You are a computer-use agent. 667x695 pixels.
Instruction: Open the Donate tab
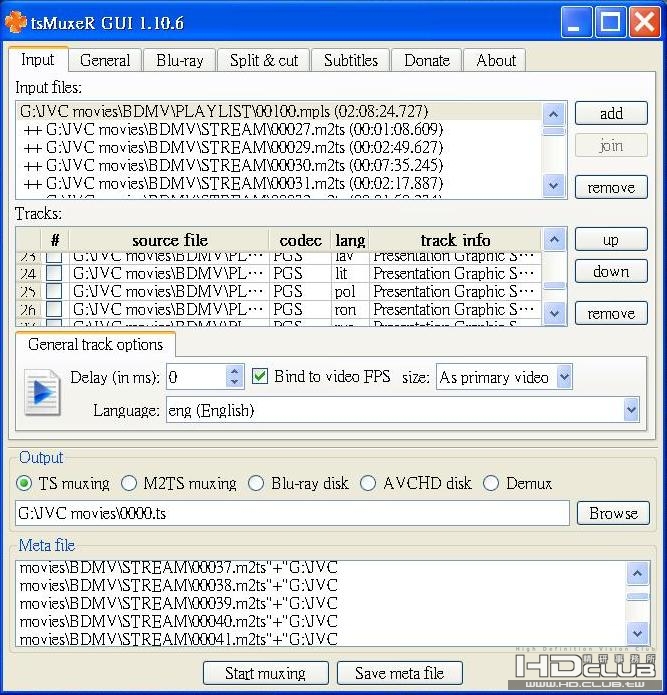[427, 60]
